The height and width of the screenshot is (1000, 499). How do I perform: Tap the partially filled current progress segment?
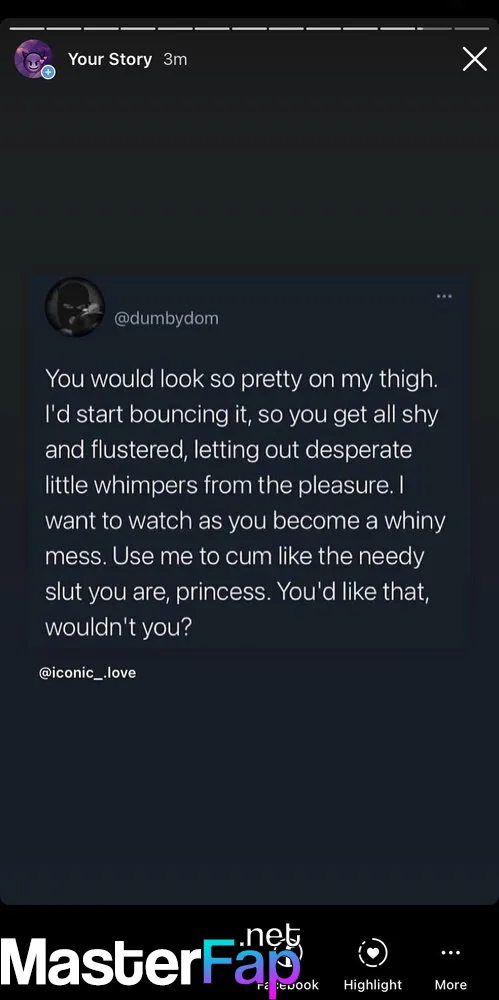[435, 28]
